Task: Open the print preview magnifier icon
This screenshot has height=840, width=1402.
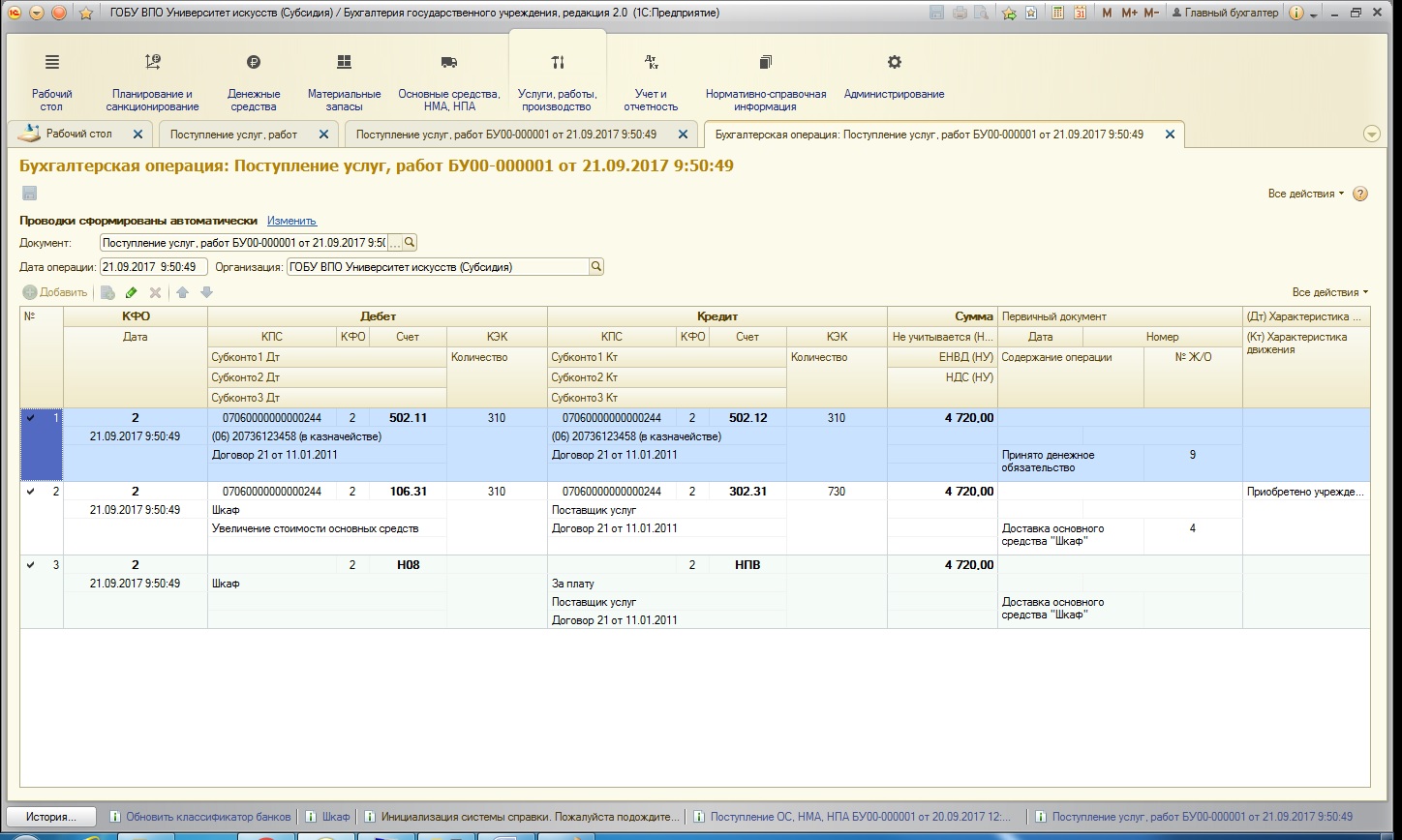Action: (982, 13)
